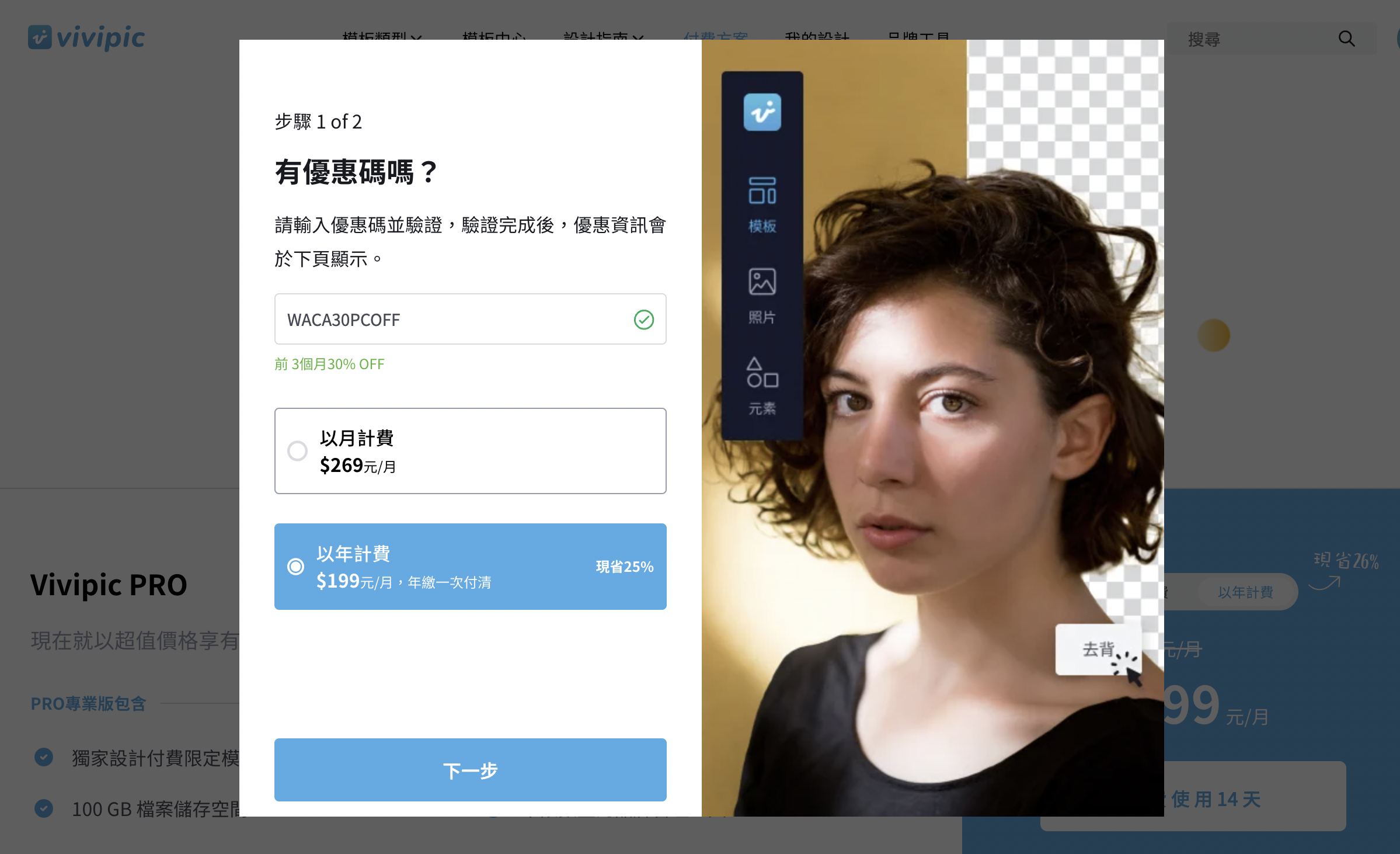The image size is (1400, 854).
Task: Click the 步驟 1 of 2 step text
Action: [318, 121]
